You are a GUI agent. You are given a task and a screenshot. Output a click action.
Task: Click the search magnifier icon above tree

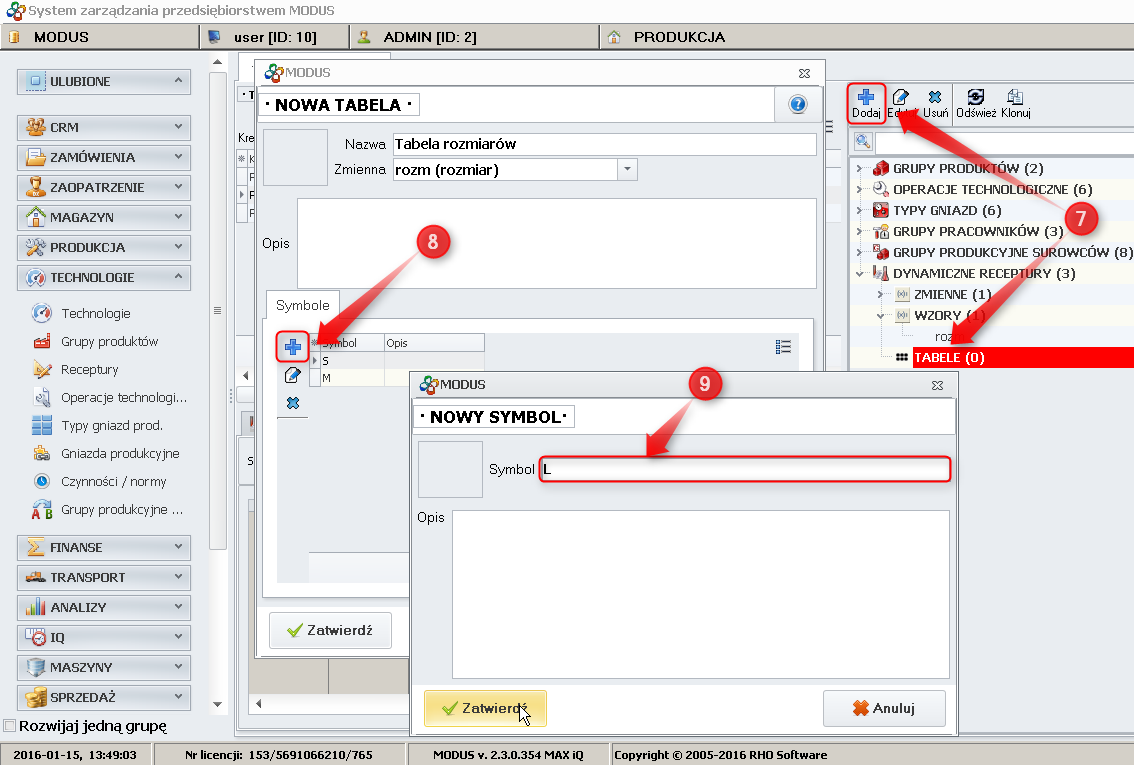point(863,142)
